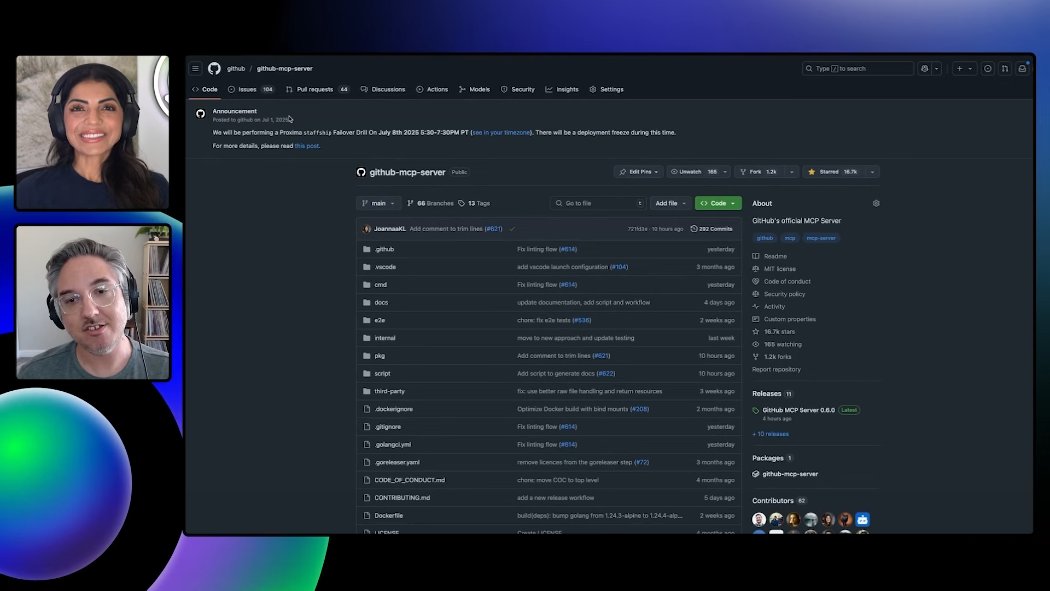This screenshot has width=1050, height=591.
Task: Click JoannaaKL author avatar
Action: pos(366,229)
